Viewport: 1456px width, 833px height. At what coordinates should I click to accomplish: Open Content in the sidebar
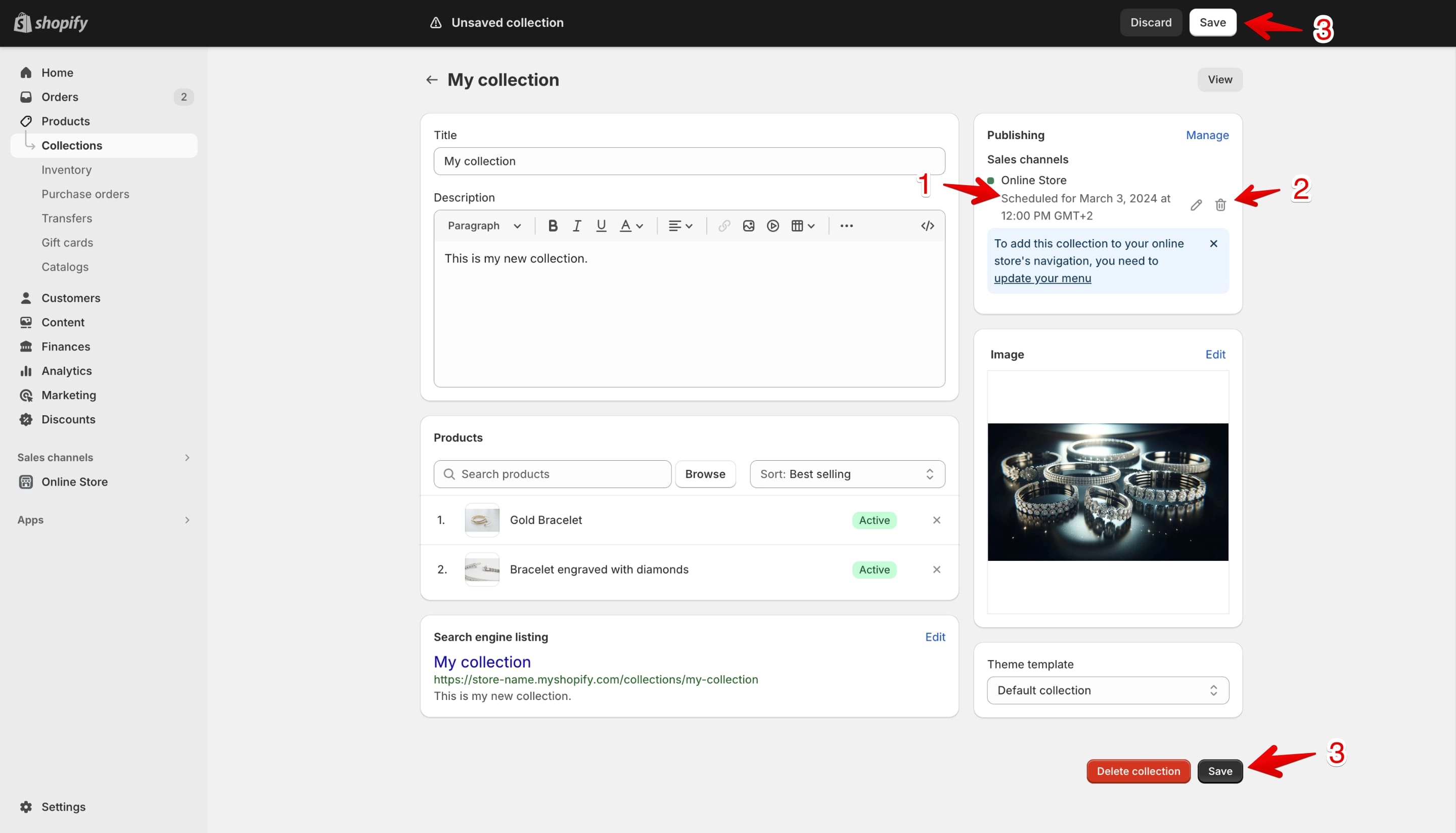[104, 323]
